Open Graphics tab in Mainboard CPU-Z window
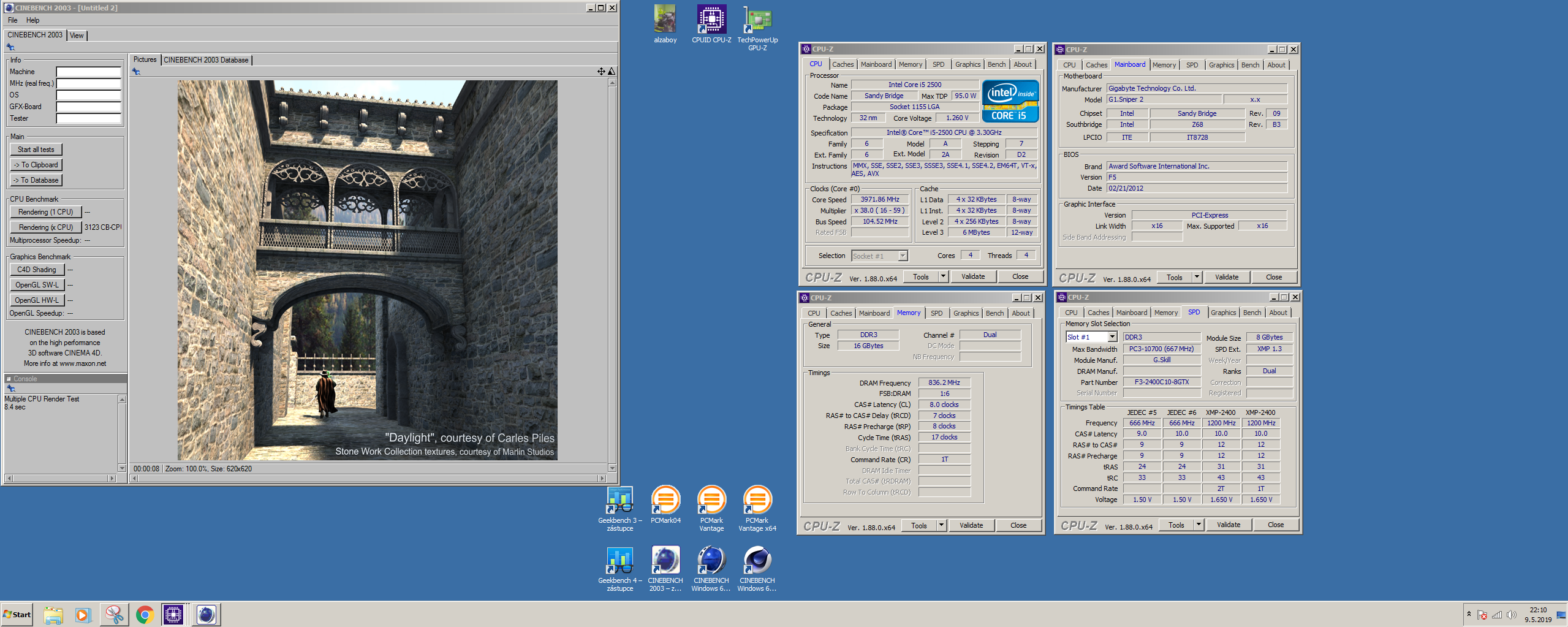Screen dimensions: 1568x627 tap(1221, 65)
